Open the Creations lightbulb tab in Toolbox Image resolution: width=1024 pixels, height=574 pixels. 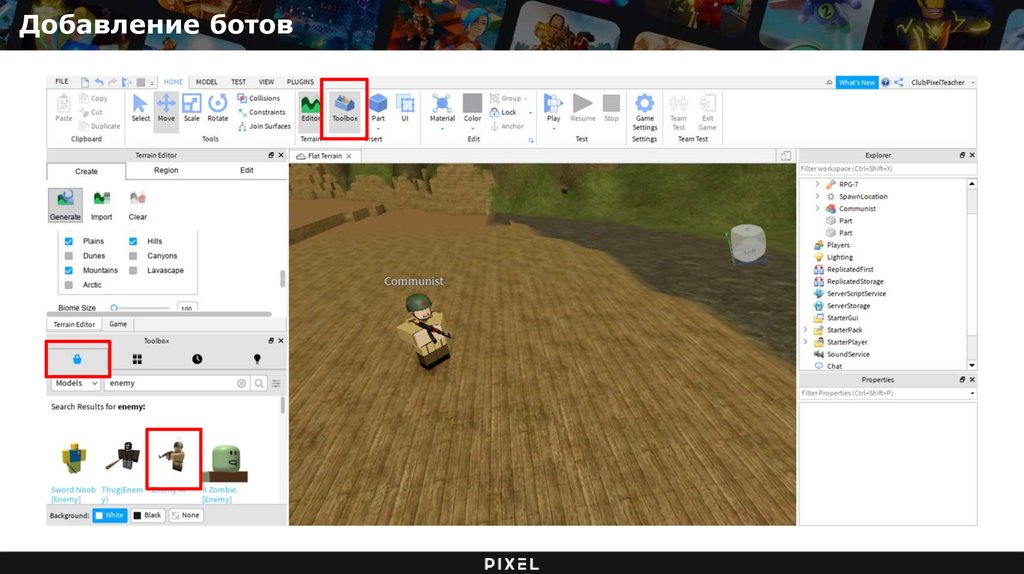(x=257, y=359)
